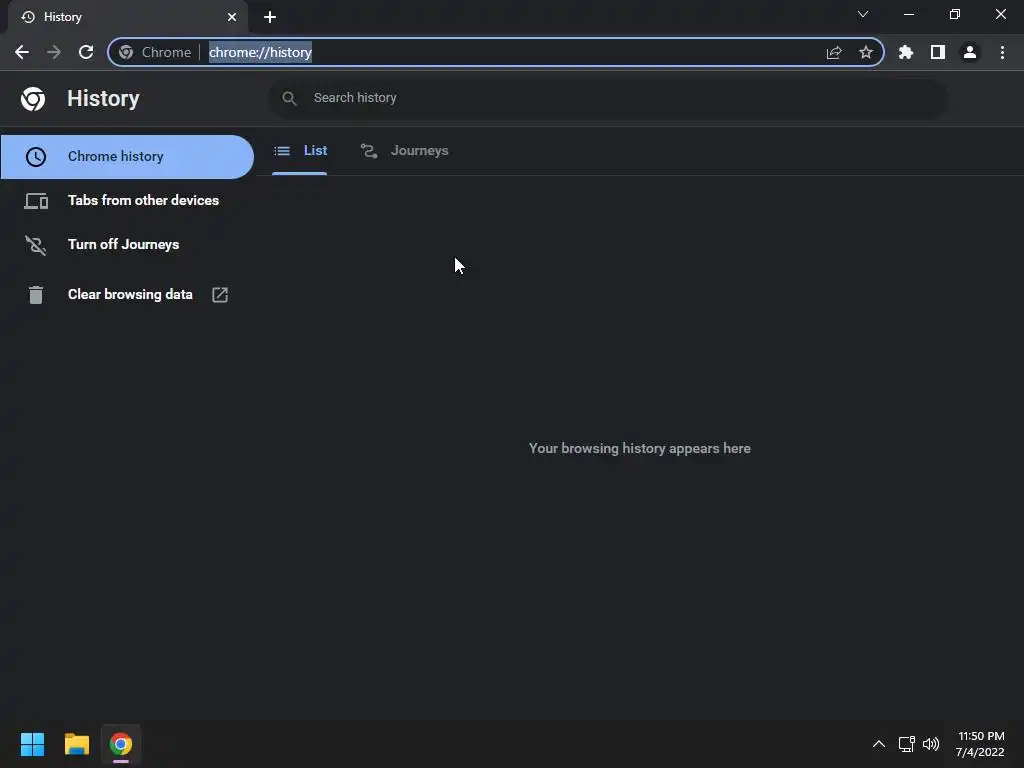Click the Chrome logo next to History
Image resolution: width=1024 pixels, height=768 pixels.
pos(33,99)
